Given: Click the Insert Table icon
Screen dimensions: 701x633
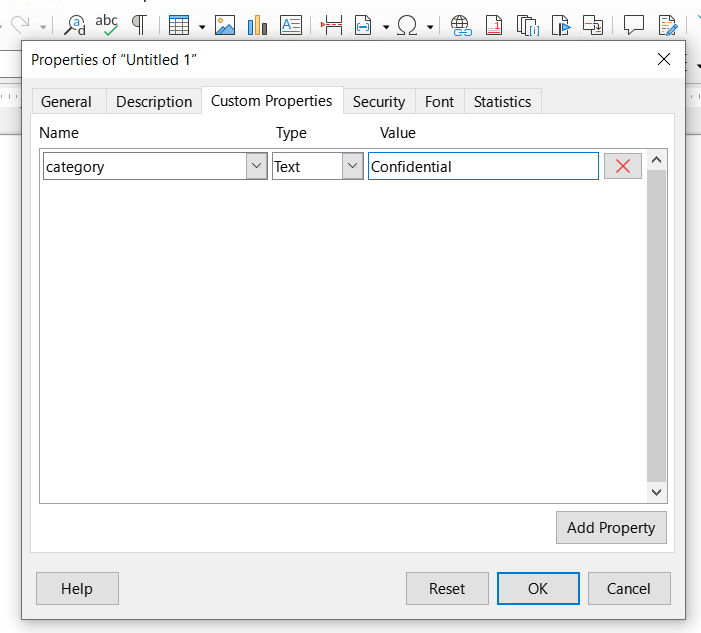Looking at the screenshot, I should pos(179,25).
